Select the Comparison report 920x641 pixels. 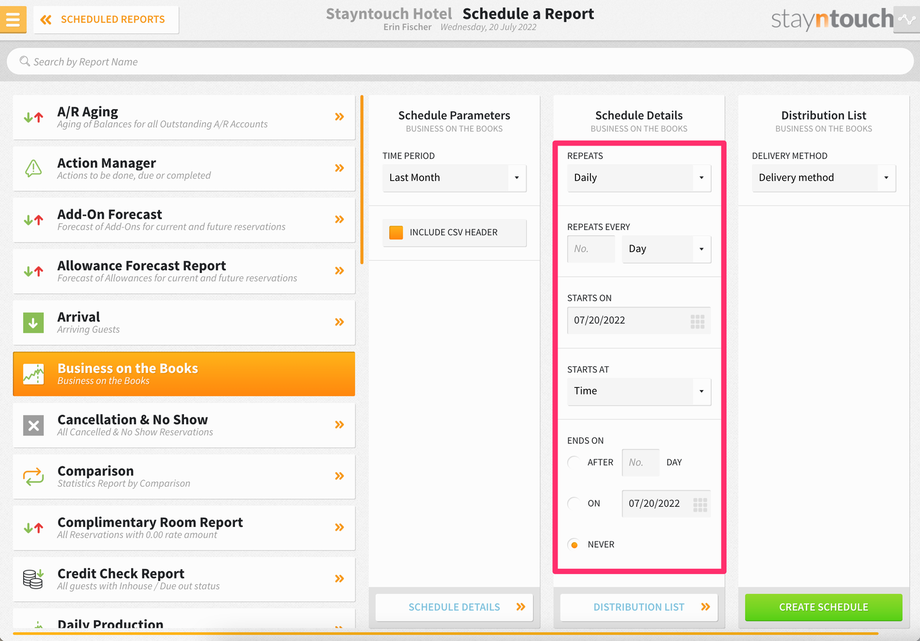[184, 476]
